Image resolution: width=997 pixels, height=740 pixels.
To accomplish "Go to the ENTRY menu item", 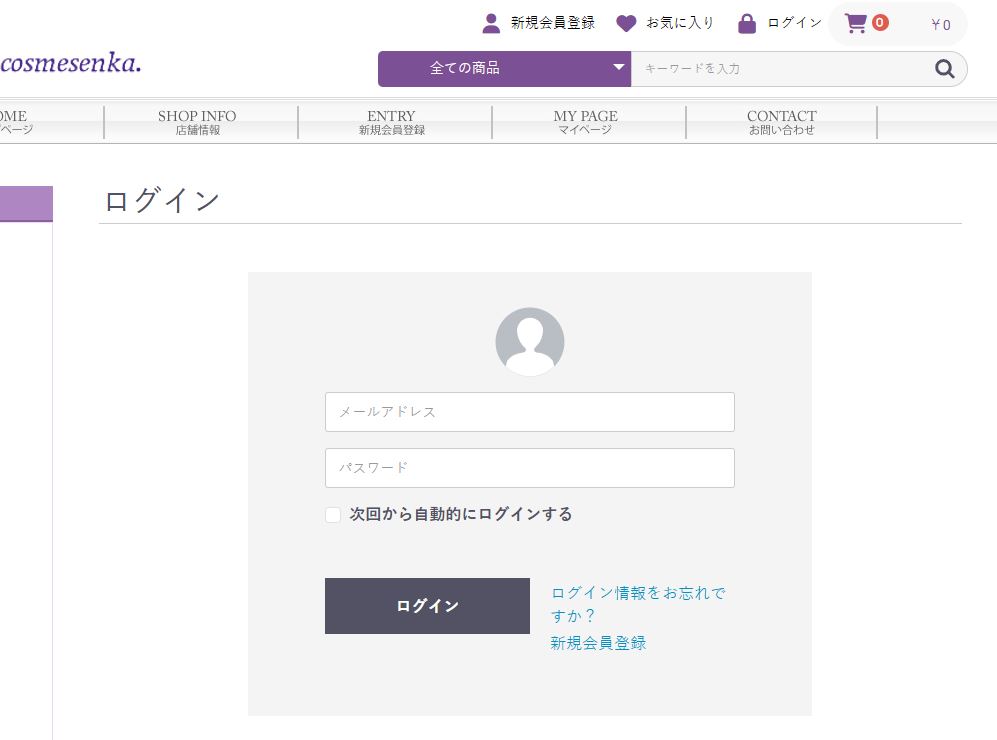I will tap(391, 122).
